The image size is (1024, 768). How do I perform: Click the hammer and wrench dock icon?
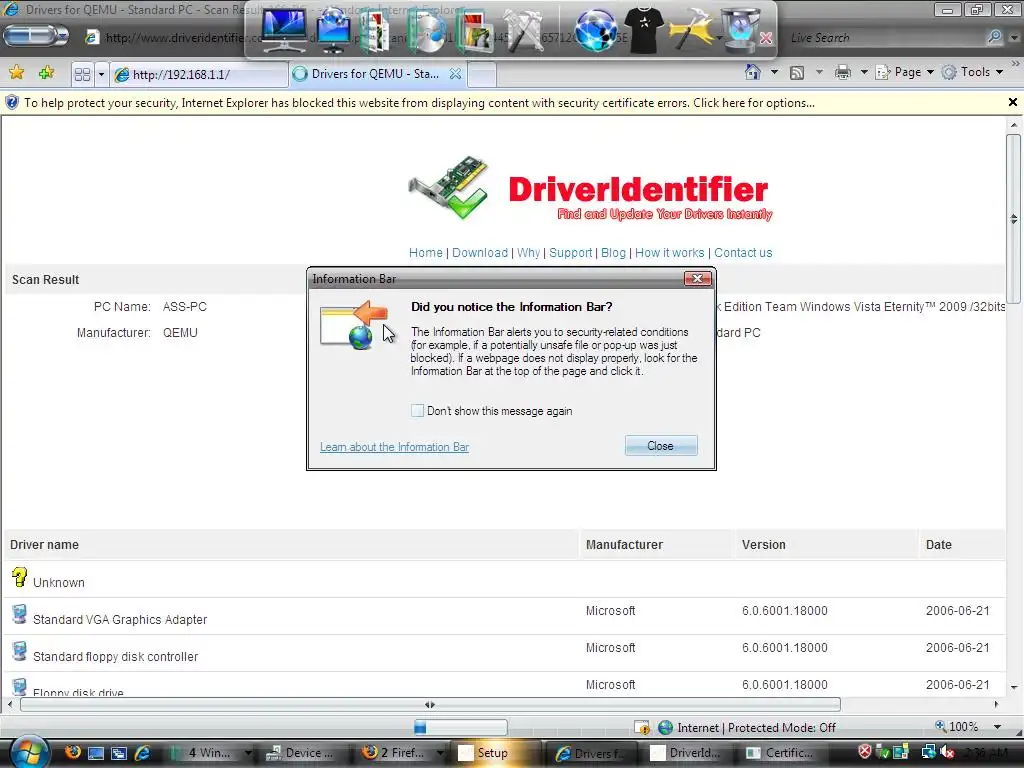point(692,30)
